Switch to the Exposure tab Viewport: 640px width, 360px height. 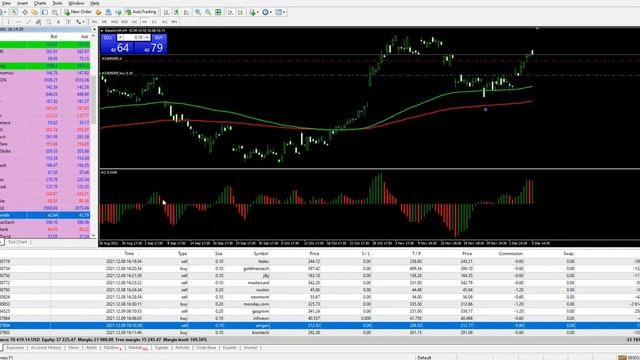(x=15, y=348)
